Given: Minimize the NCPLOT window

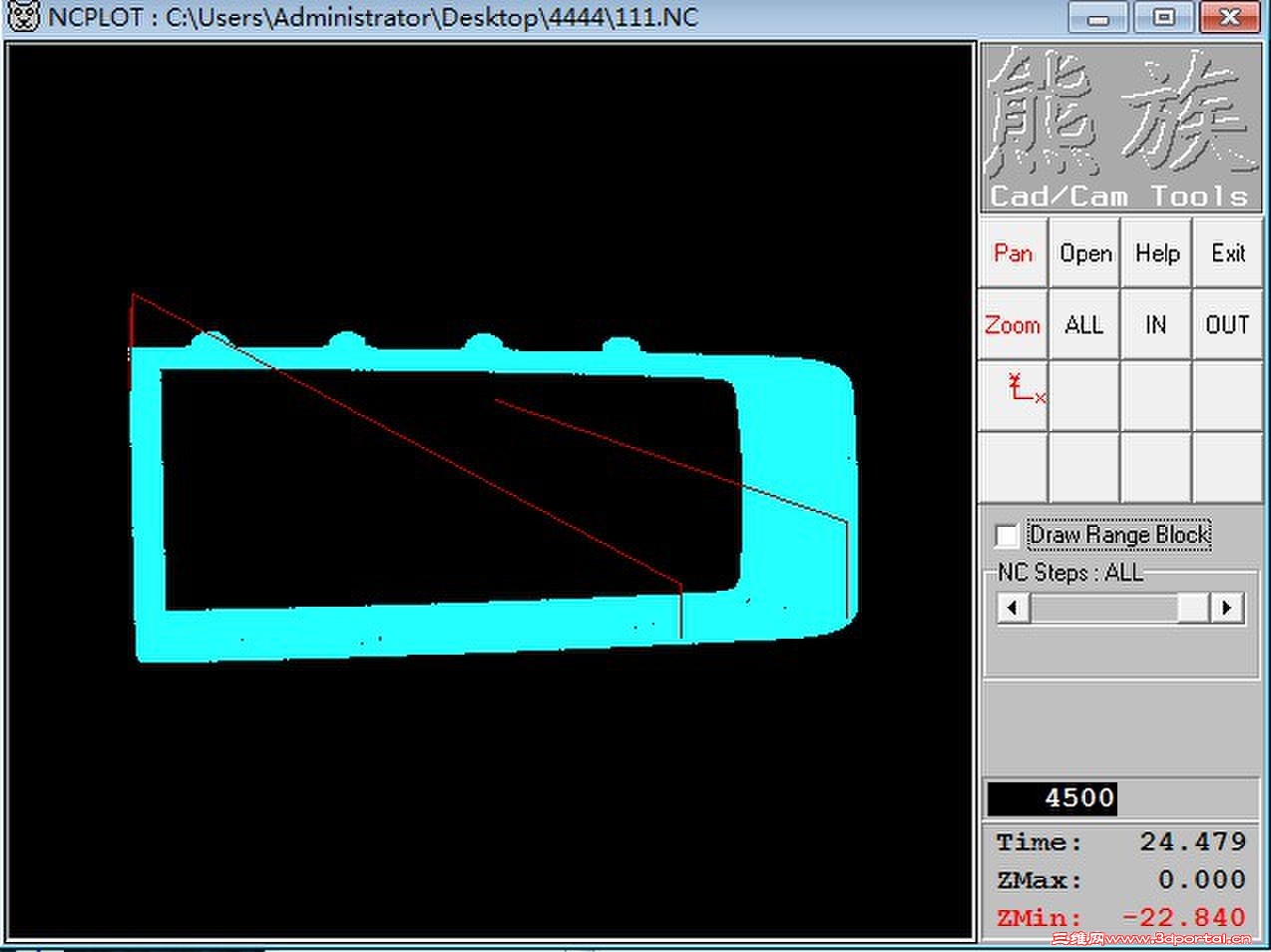Looking at the screenshot, I should [1098, 18].
